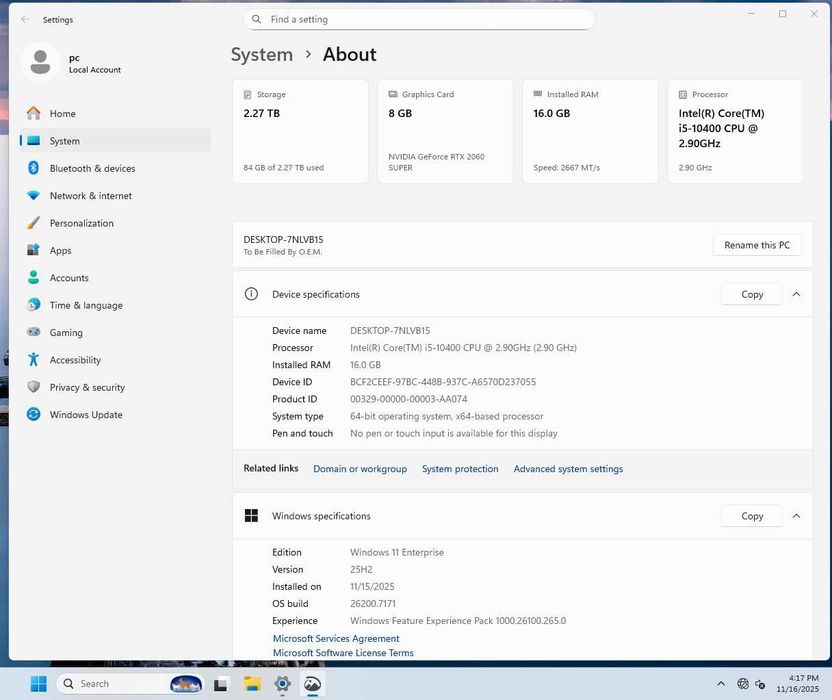The width and height of the screenshot is (832, 700).
Task: Click the Device specifications info icon
Action: [251, 293]
